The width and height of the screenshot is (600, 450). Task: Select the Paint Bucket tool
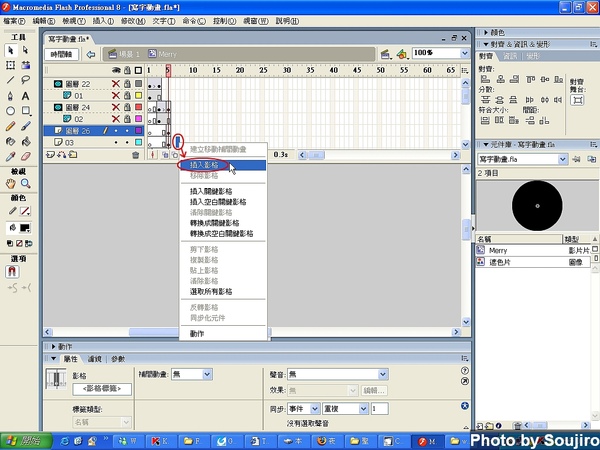(26, 142)
